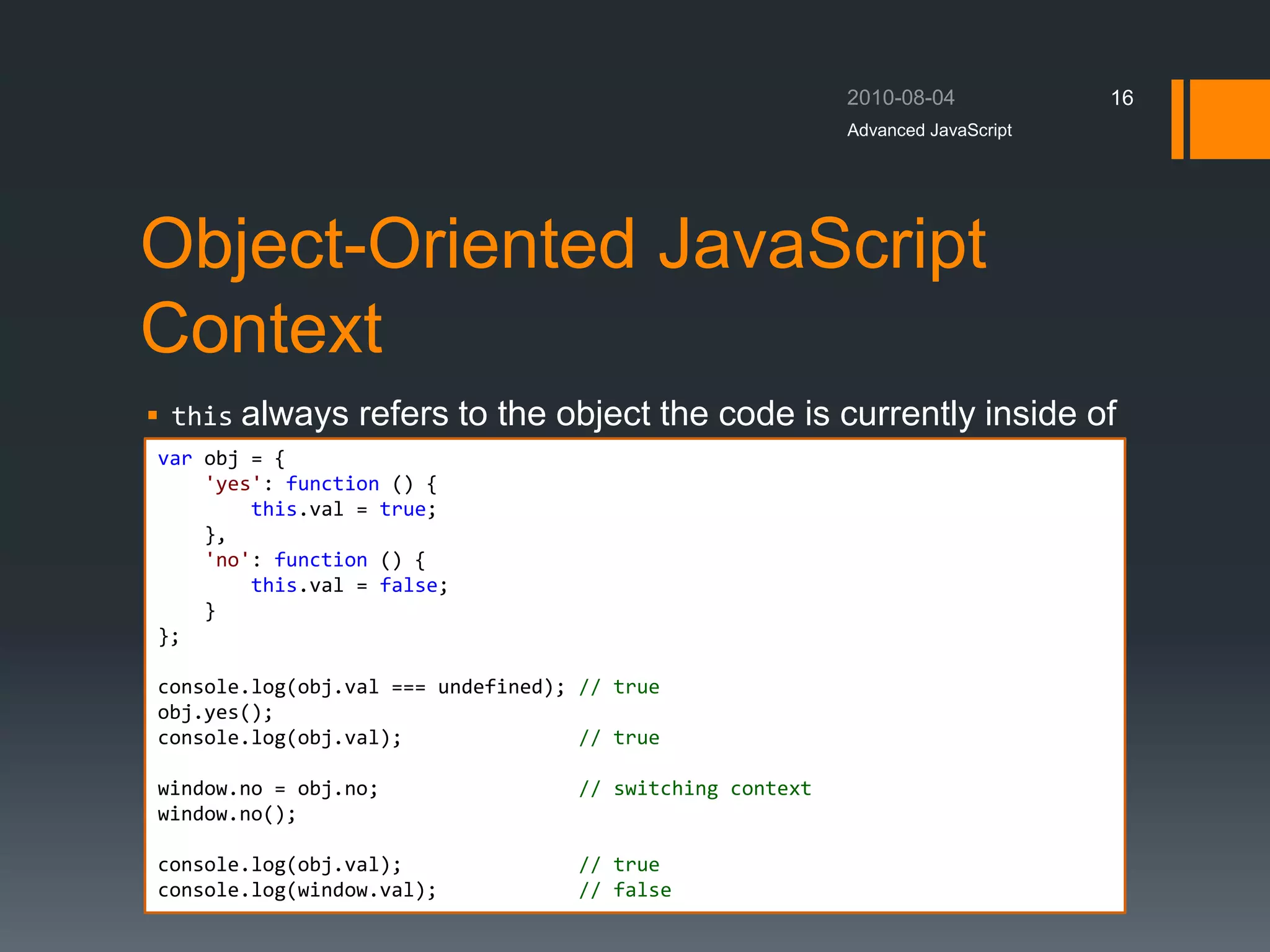The width and height of the screenshot is (1270, 952).
Task: Click the slide title 'Object-Oriented JavaScript'
Action: [563, 244]
